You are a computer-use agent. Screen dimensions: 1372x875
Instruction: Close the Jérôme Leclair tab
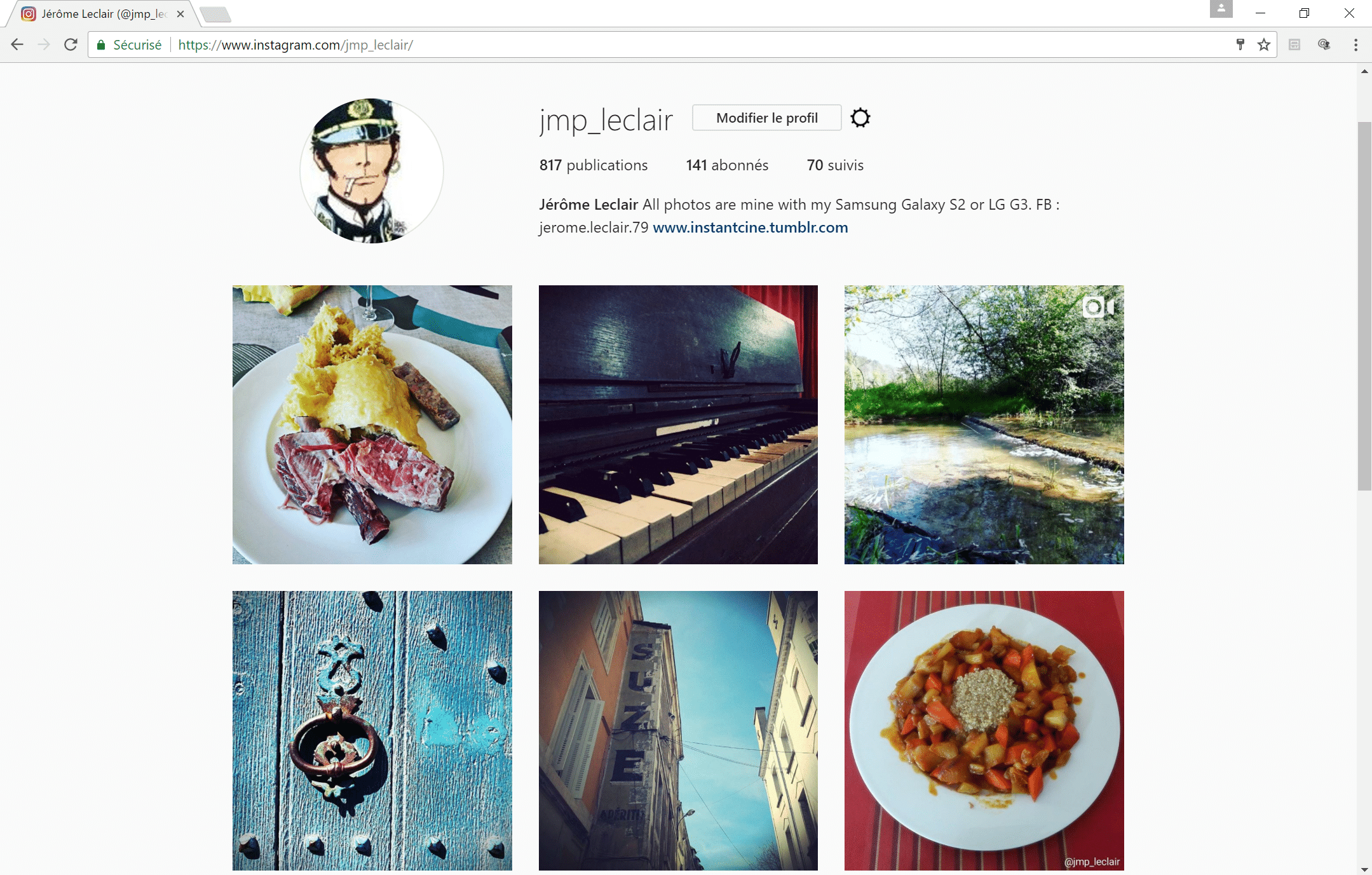180,13
